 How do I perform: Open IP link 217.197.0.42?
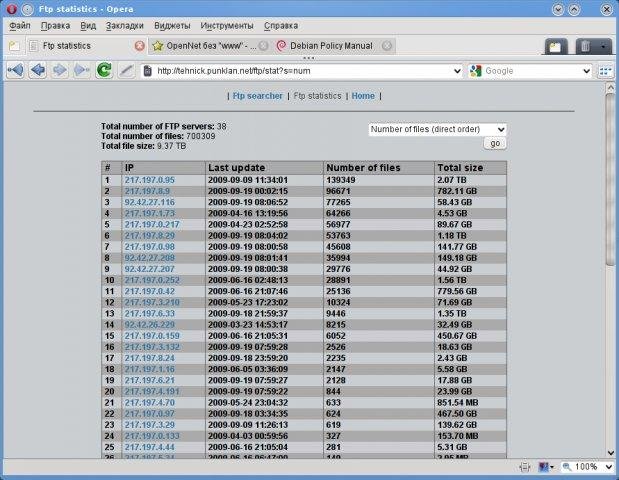[150, 291]
